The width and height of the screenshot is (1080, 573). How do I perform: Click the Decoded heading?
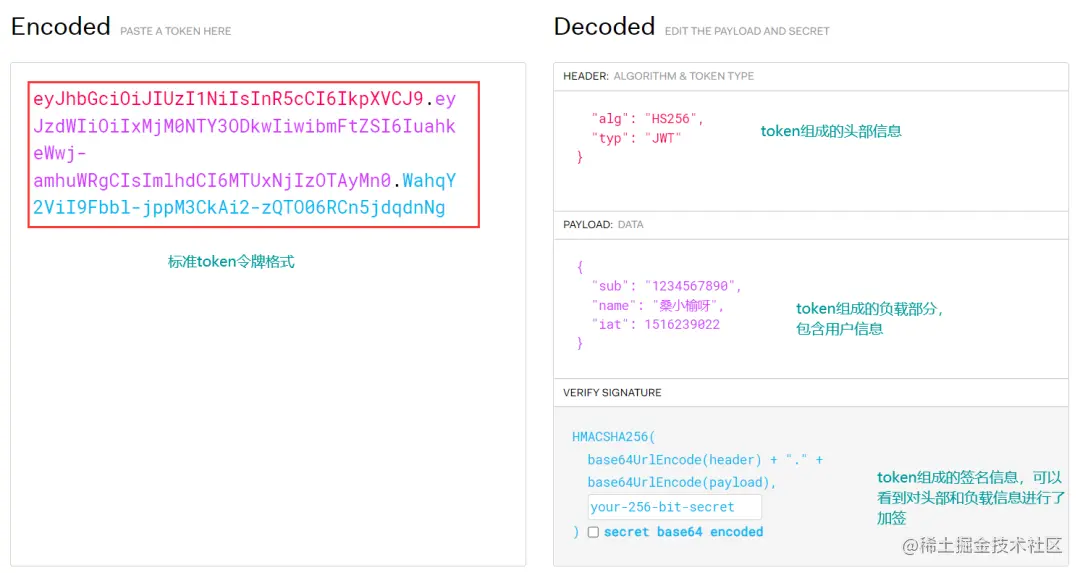(604, 27)
